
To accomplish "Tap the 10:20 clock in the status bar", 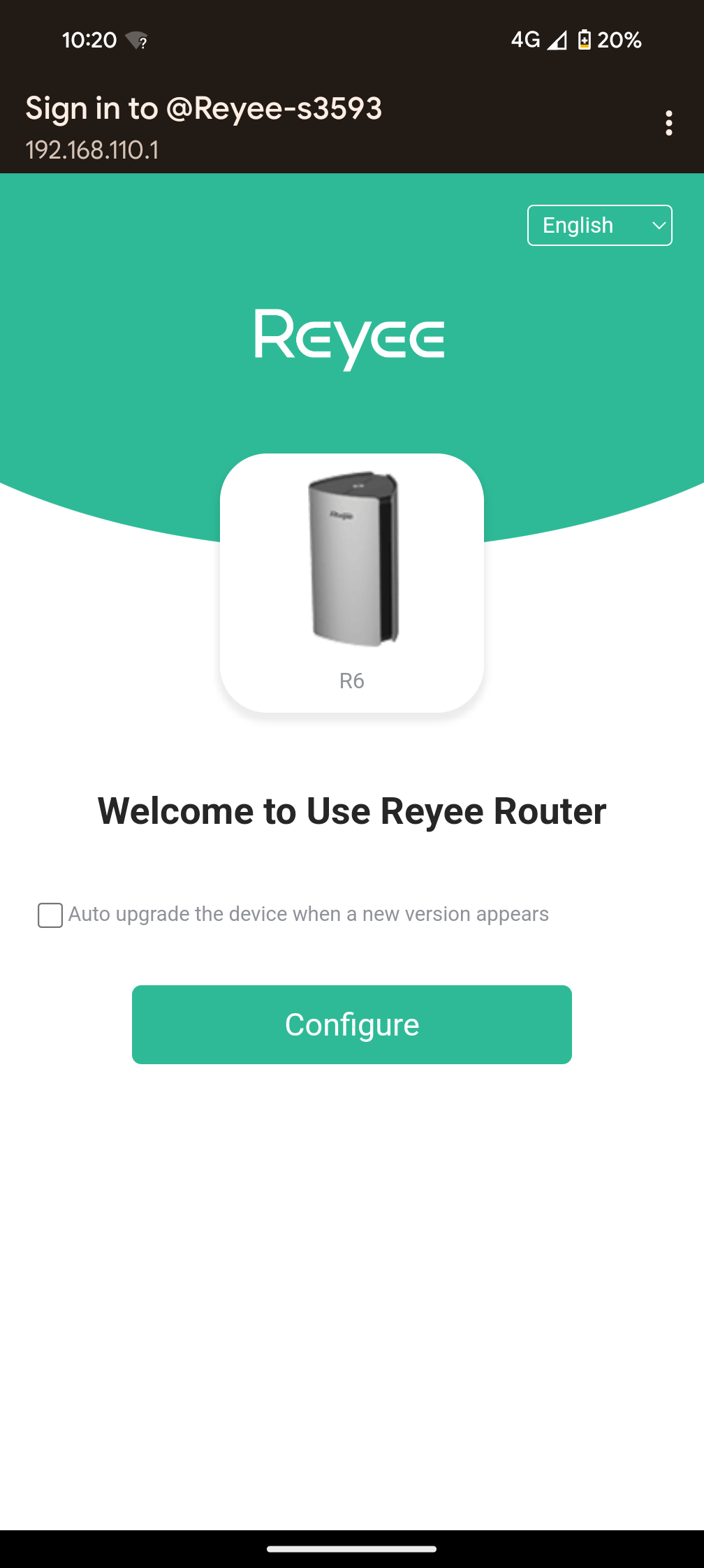I will [89, 41].
